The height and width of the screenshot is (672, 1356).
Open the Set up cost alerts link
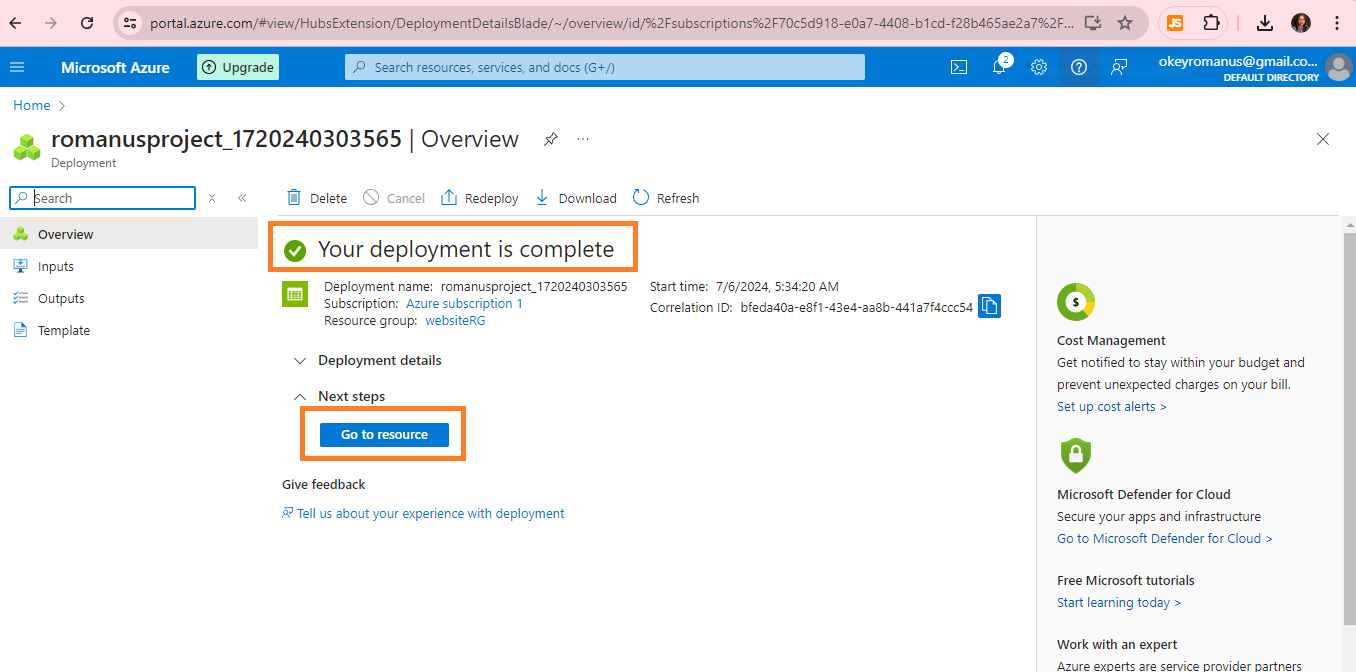tap(1111, 406)
